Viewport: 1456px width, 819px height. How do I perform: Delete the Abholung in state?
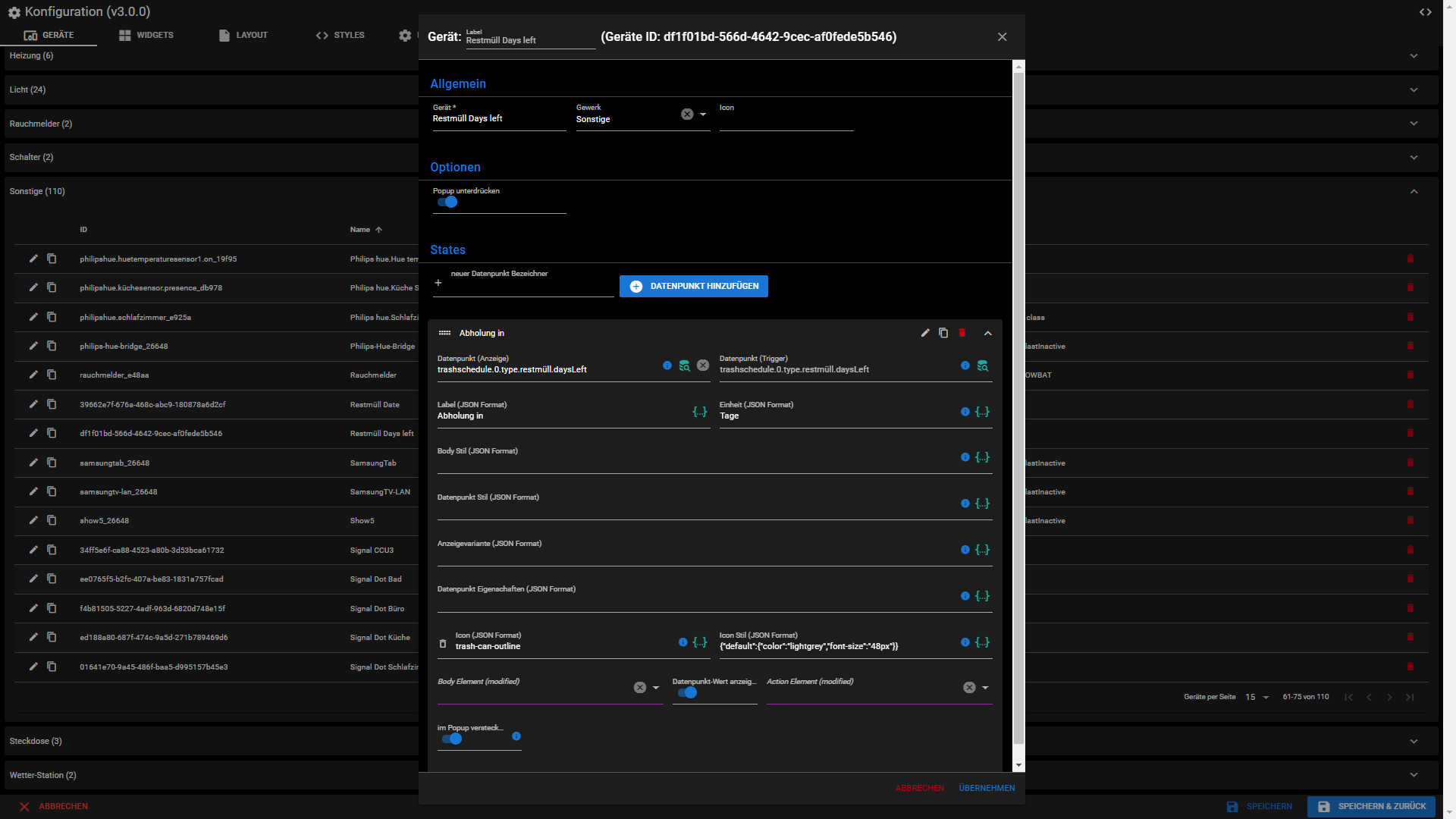962,333
